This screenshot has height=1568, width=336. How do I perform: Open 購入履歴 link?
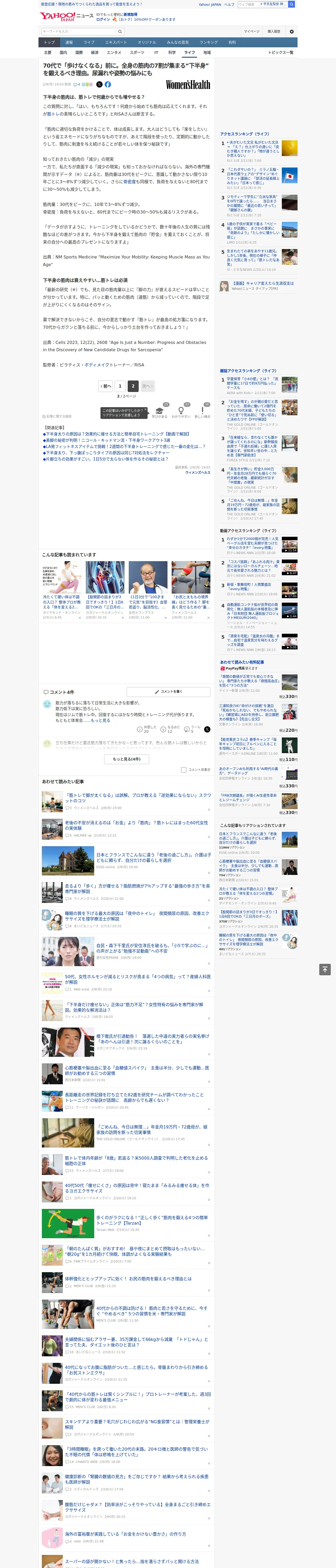[274, 32]
